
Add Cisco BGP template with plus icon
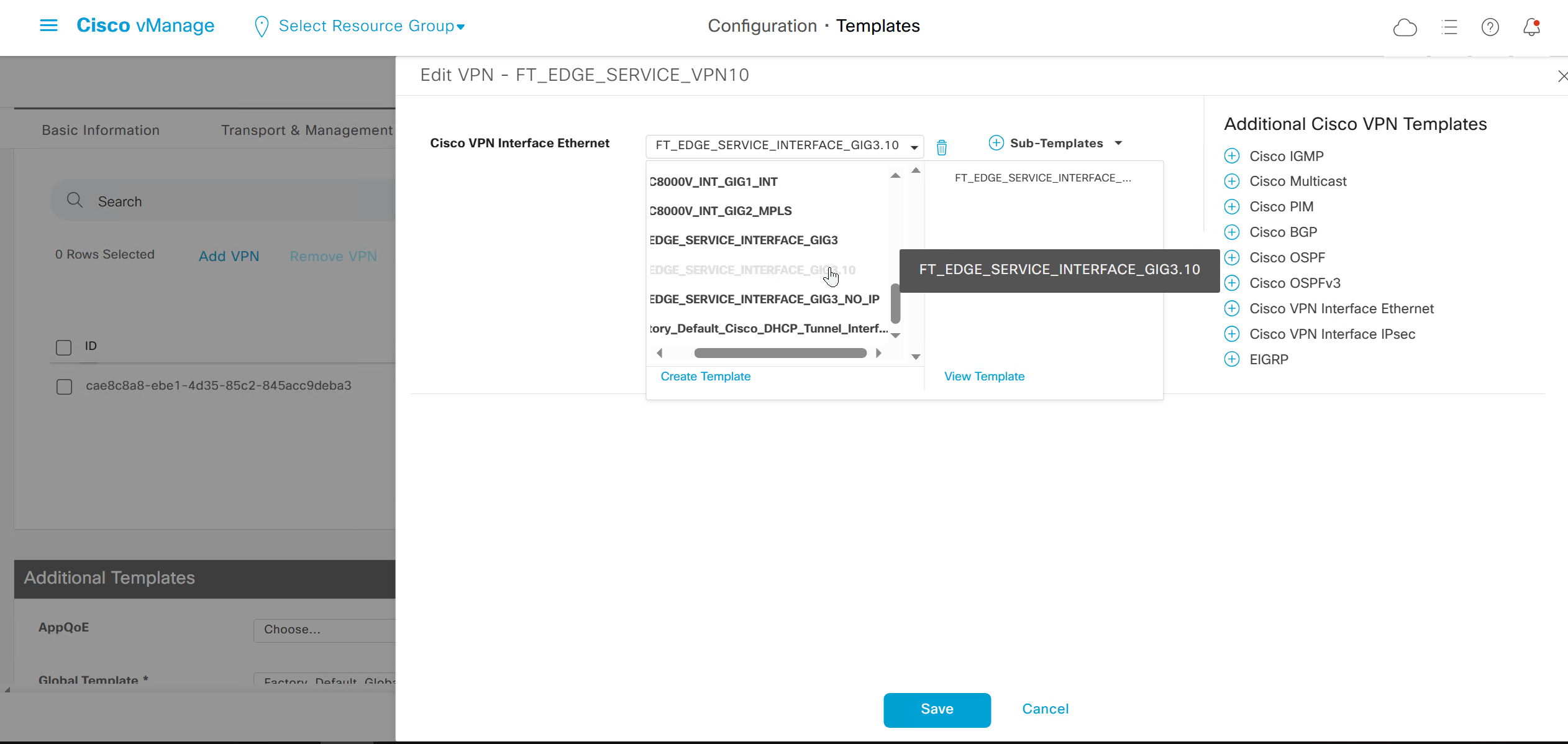click(1231, 232)
